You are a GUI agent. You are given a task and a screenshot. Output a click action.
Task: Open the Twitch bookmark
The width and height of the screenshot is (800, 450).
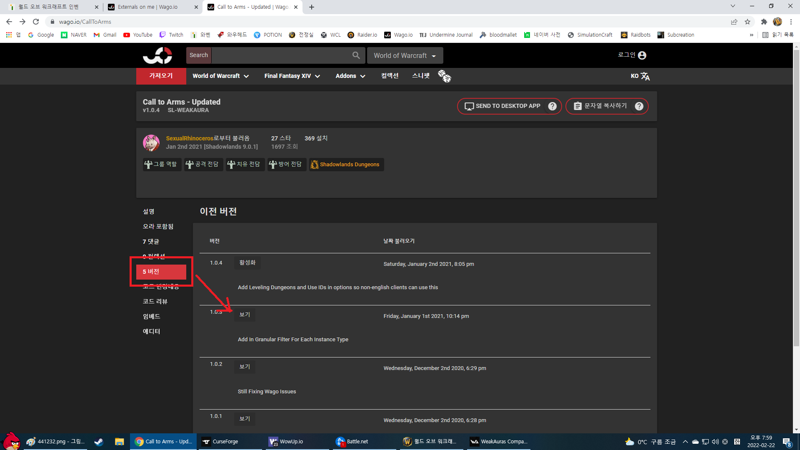(x=171, y=35)
